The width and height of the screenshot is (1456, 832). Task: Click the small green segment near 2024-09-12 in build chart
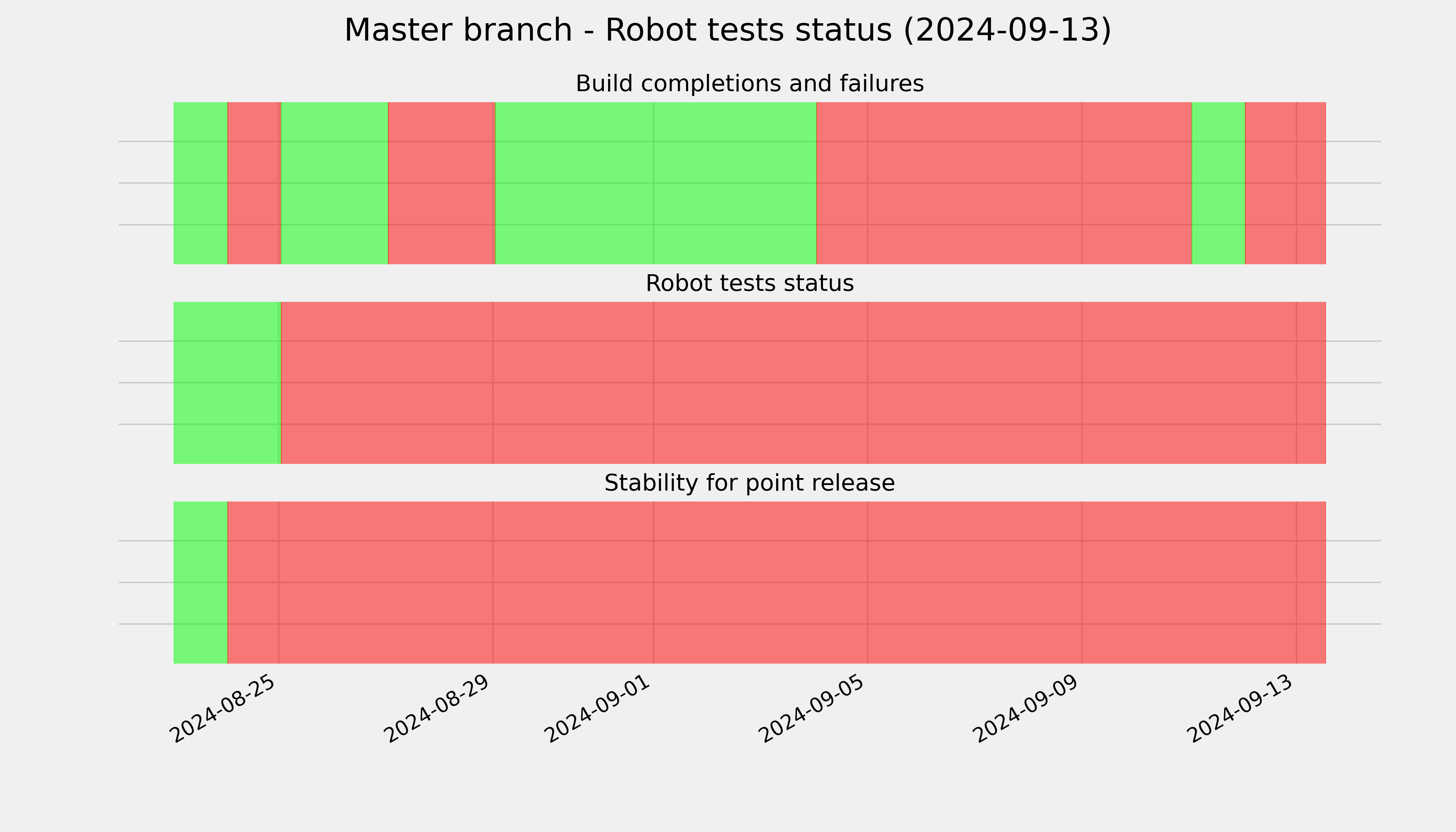(1218, 183)
